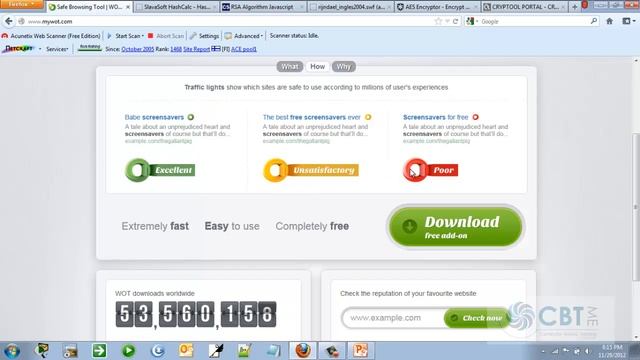Click the red Poor rating badge
640x360 pixels.
430,170
